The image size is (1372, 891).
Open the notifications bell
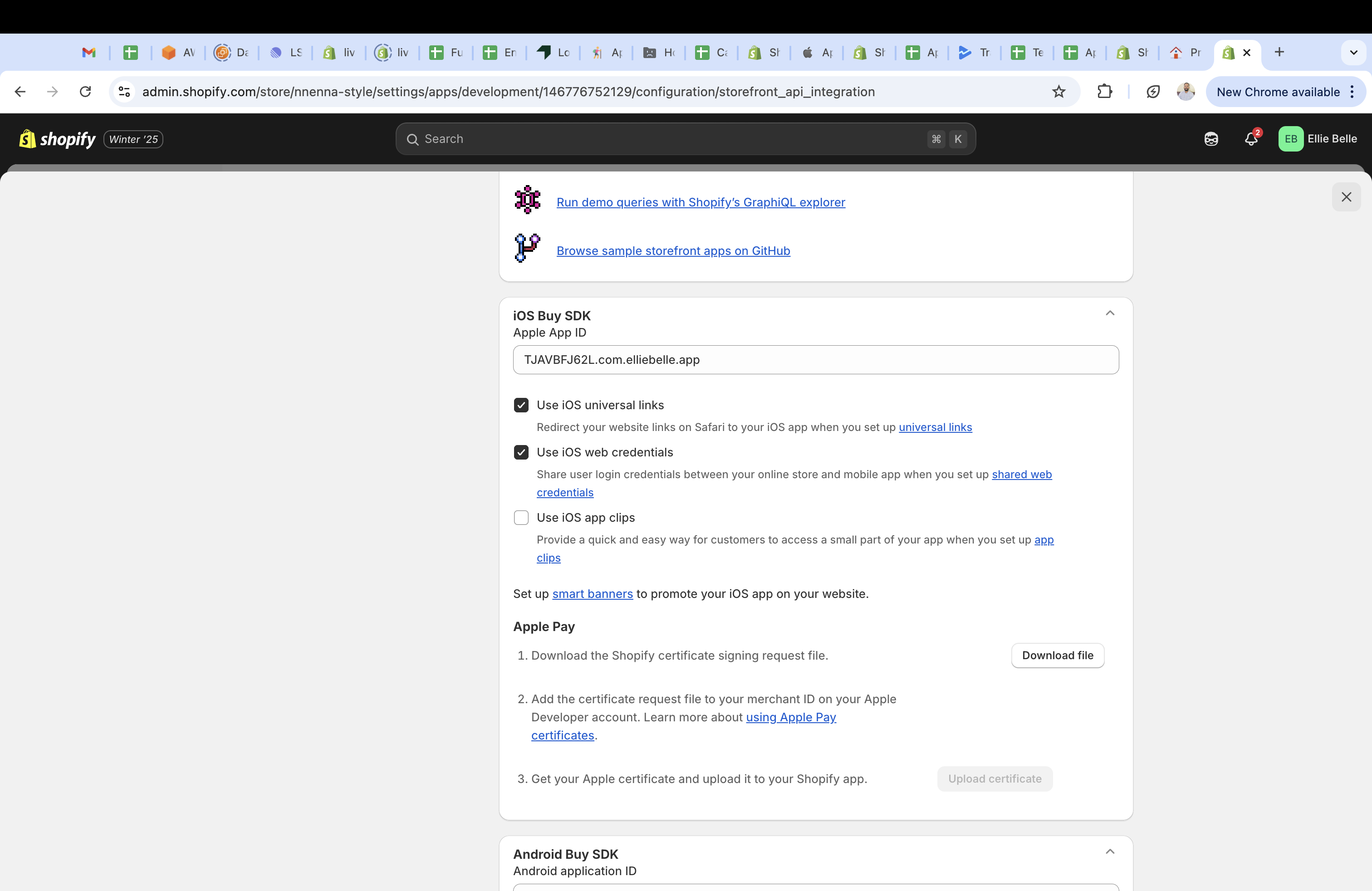tap(1251, 139)
